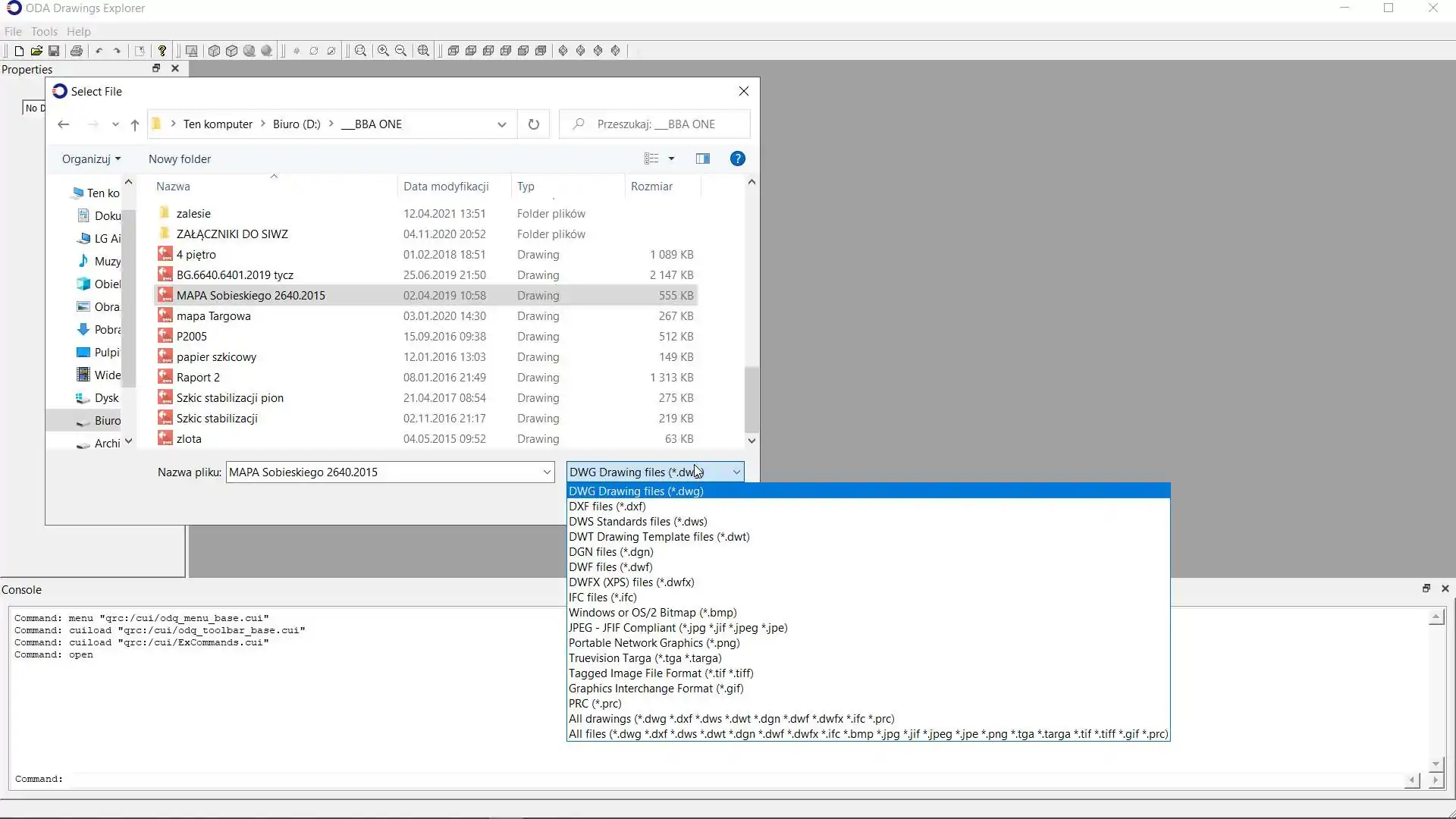Refresh the folder listing in dialog
The height and width of the screenshot is (819, 1456).
coord(534,124)
